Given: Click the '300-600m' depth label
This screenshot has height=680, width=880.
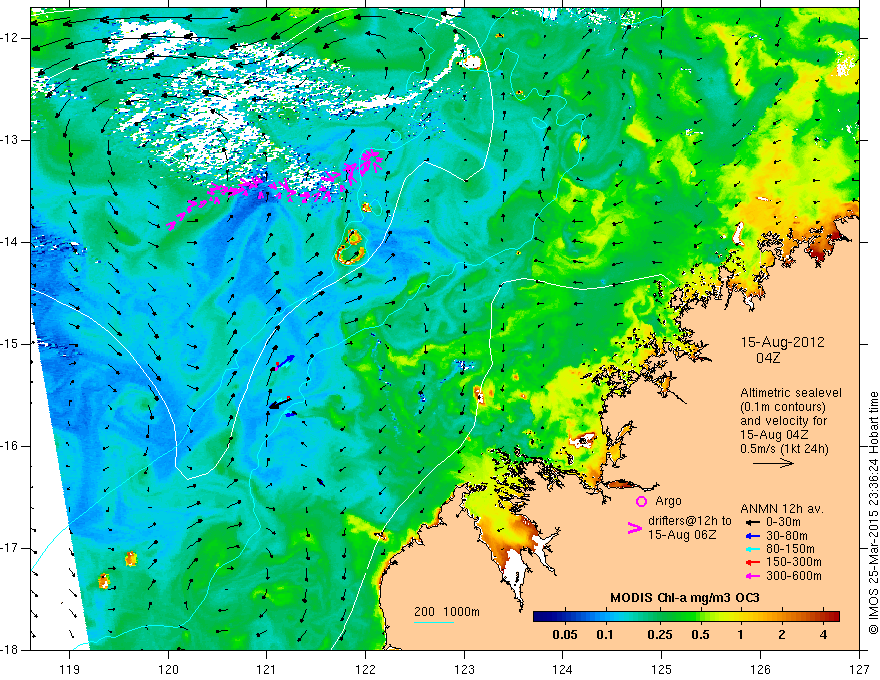Looking at the screenshot, I should click(x=794, y=576).
